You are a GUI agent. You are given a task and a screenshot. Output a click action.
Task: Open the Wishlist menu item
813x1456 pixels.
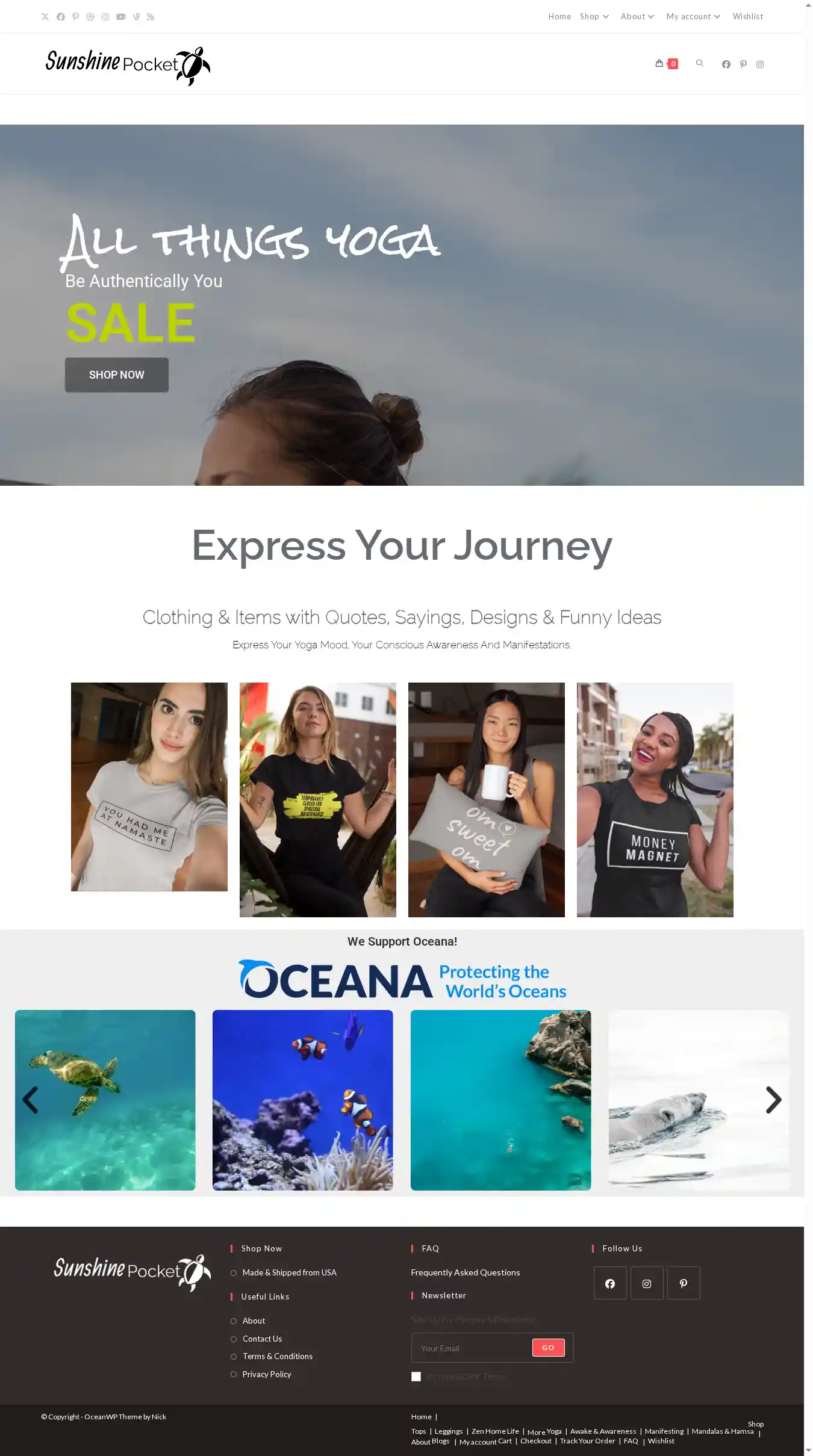[x=748, y=17]
